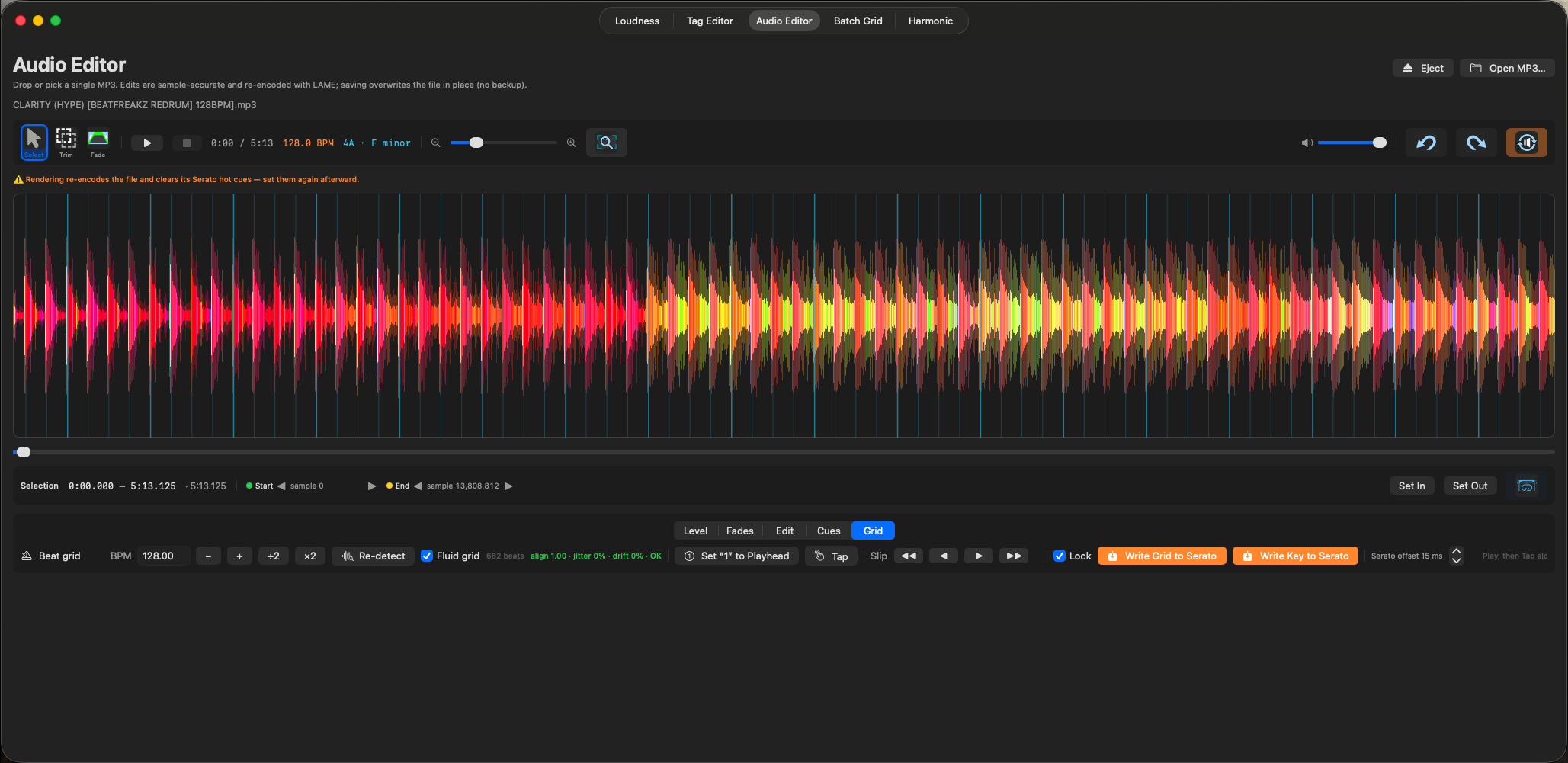1568x763 pixels.
Task: Nudge End sample left arrow
Action: point(418,486)
